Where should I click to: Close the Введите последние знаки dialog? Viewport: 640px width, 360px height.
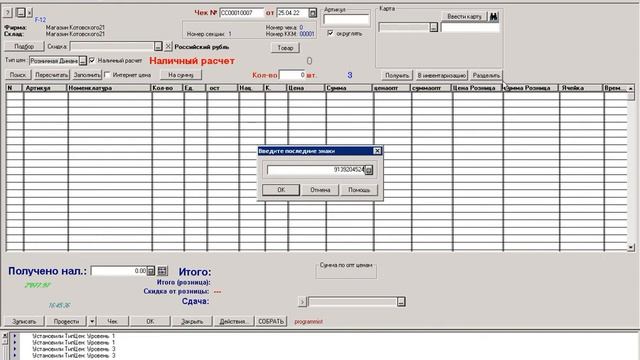378,151
